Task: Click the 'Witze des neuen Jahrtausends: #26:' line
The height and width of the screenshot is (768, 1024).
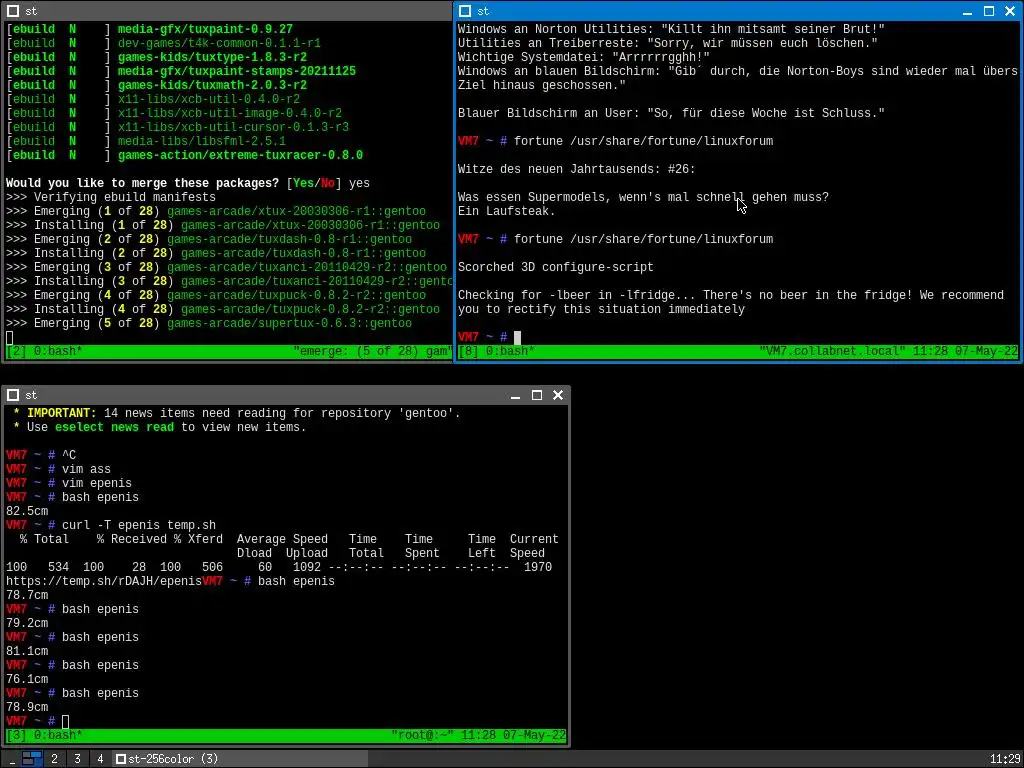Action: tap(577, 169)
